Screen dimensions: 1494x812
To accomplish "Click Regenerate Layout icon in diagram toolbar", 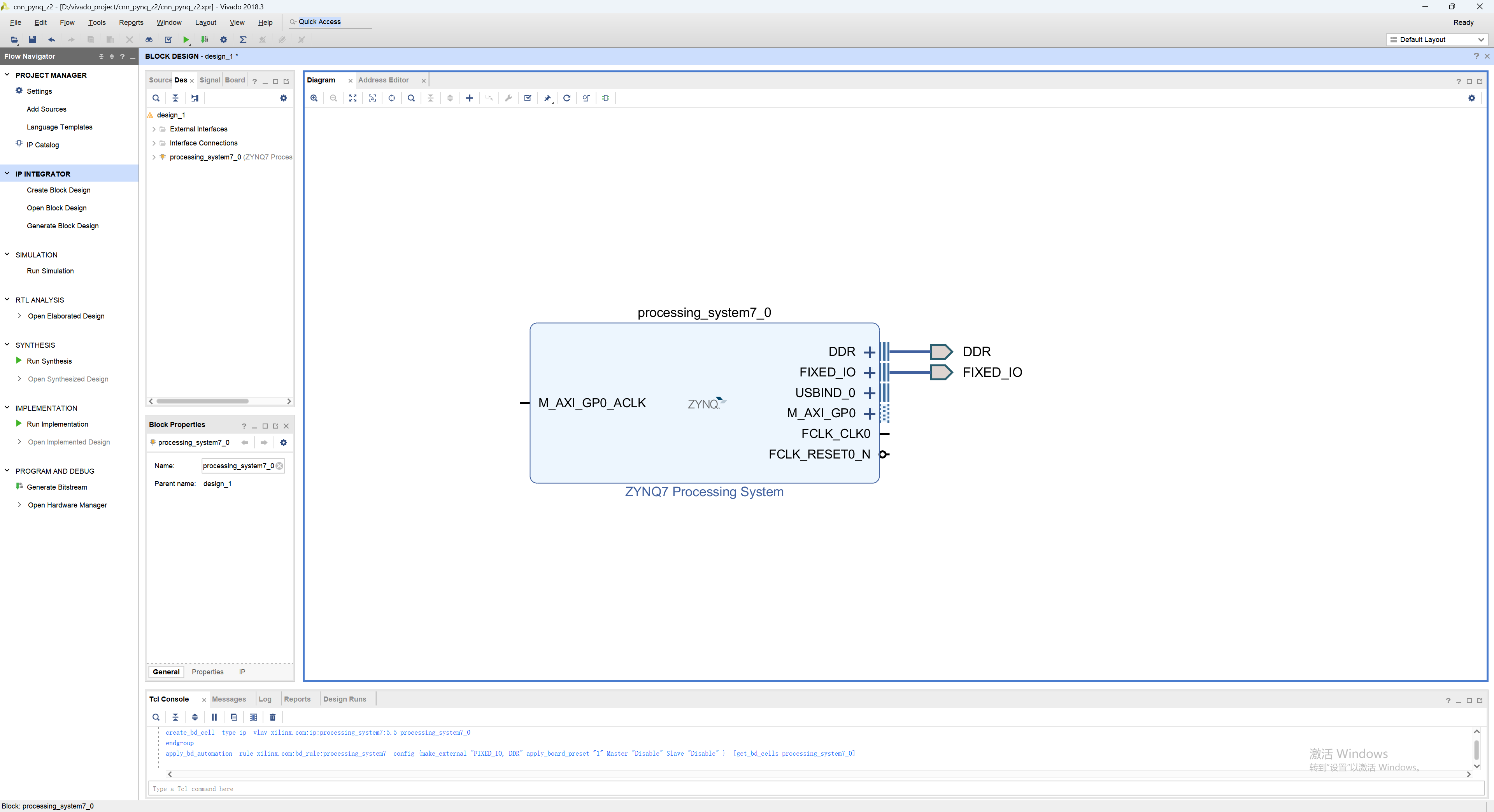I will (566, 98).
